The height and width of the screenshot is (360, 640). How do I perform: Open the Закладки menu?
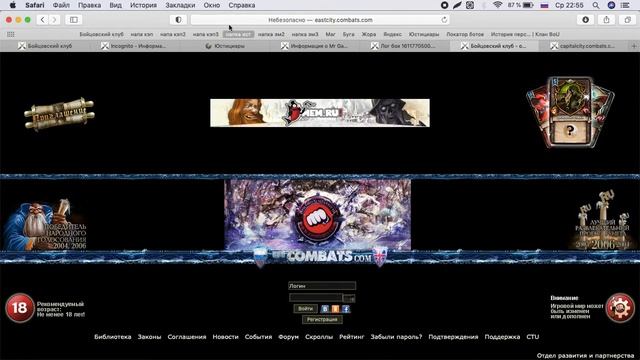[x=180, y=5]
